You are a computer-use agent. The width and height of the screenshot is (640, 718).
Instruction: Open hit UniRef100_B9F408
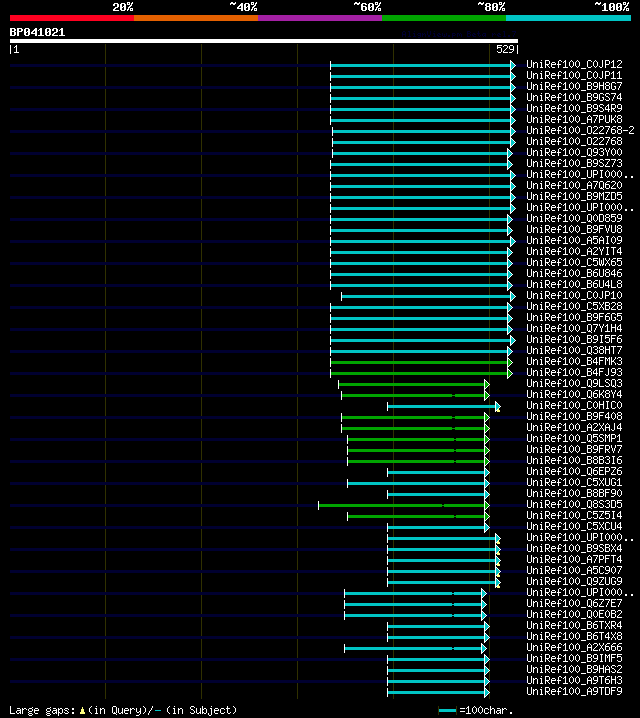[574, 416]
